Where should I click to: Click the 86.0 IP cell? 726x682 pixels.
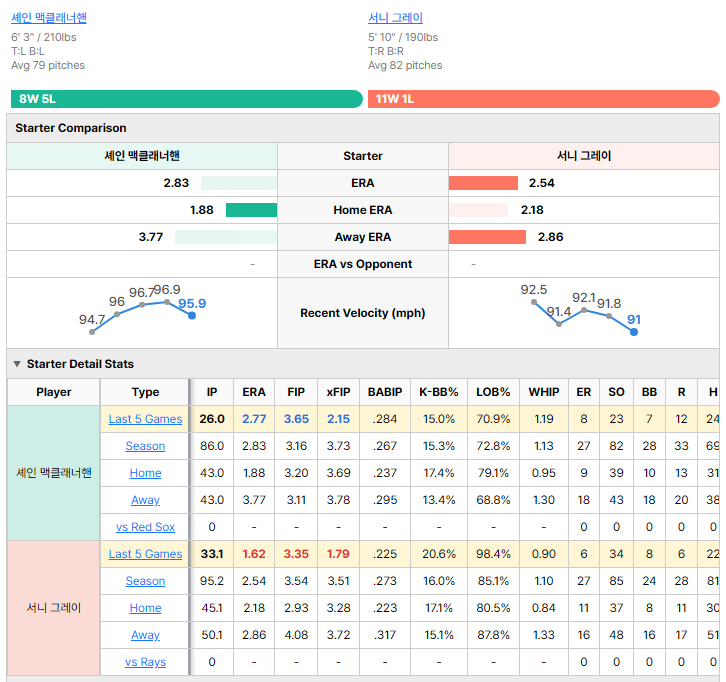(212, 446)
